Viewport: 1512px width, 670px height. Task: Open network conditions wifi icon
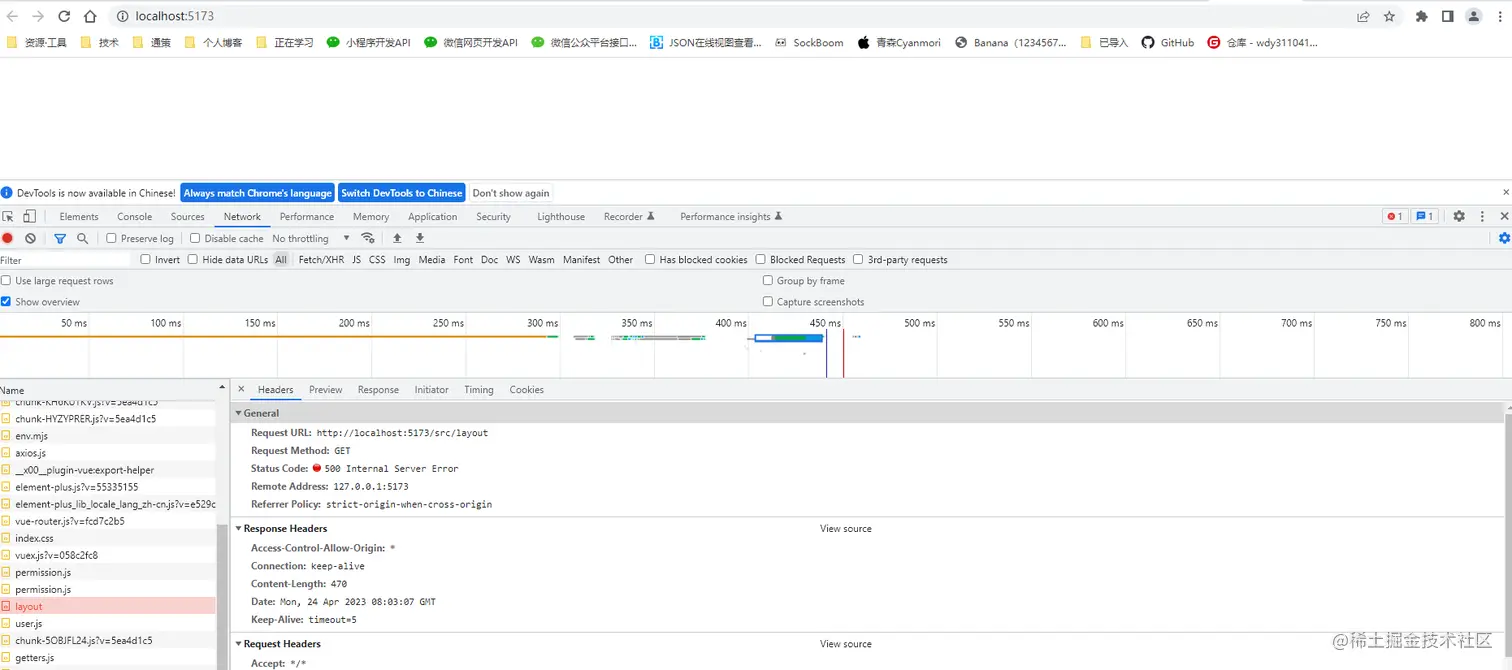point(368,238)
